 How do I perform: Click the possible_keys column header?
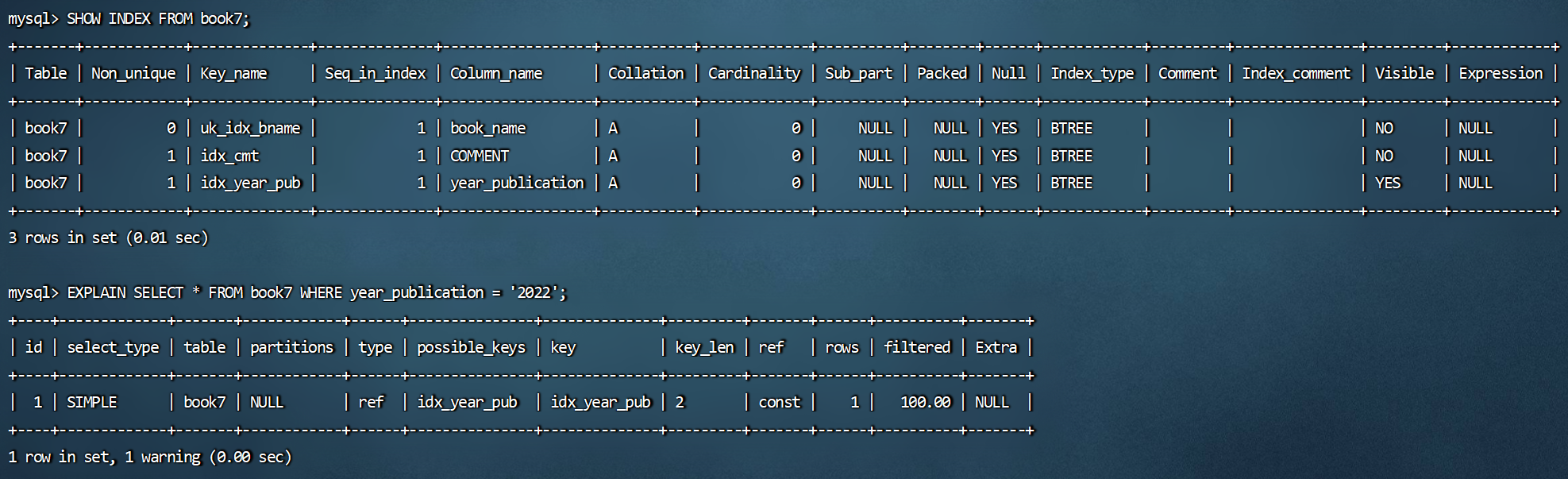[x=471, y=347]
